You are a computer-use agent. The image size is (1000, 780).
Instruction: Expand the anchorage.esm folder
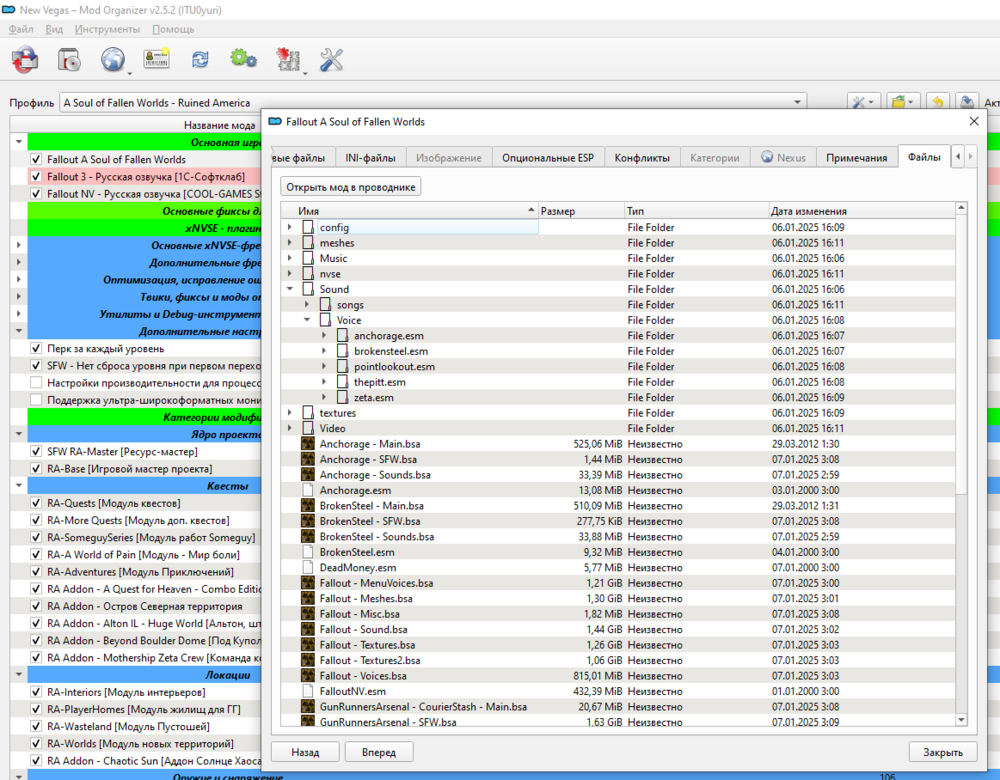(324, 335)
